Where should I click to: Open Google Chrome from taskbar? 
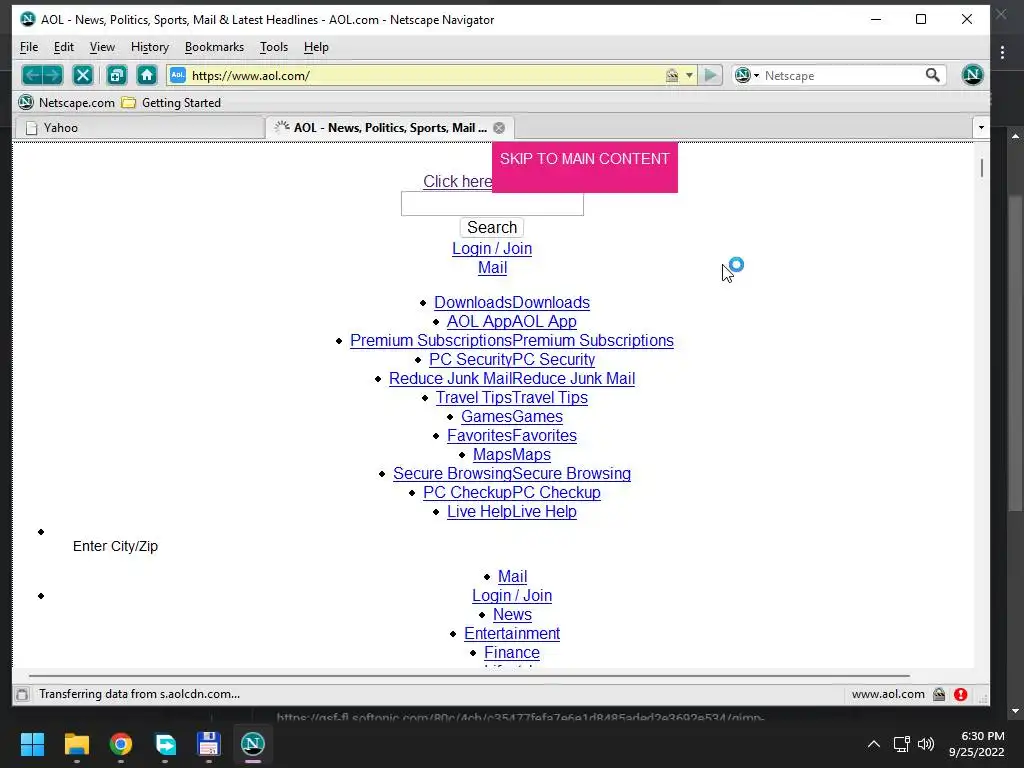coord(121,744)
